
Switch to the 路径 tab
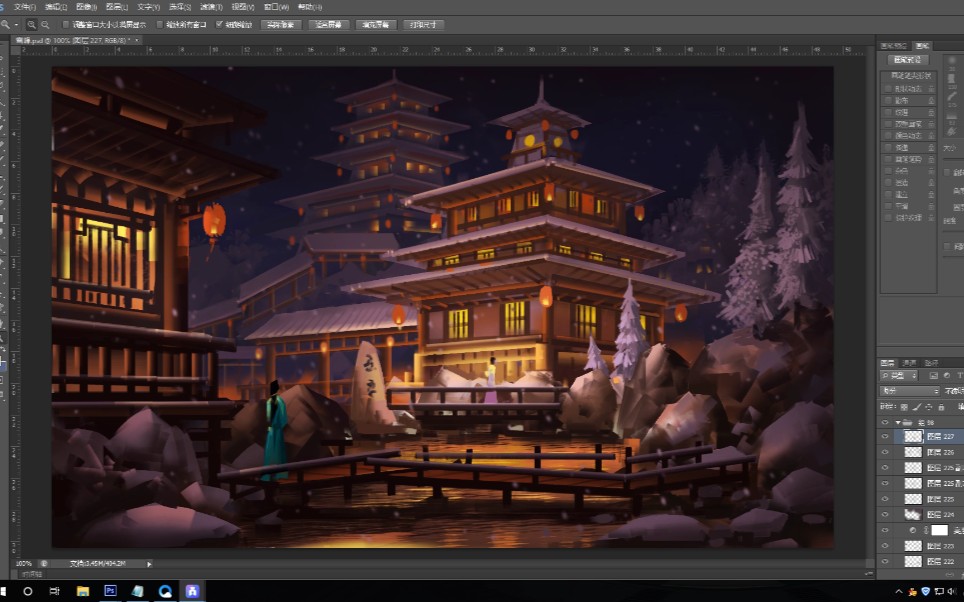(x=931, y=363)
